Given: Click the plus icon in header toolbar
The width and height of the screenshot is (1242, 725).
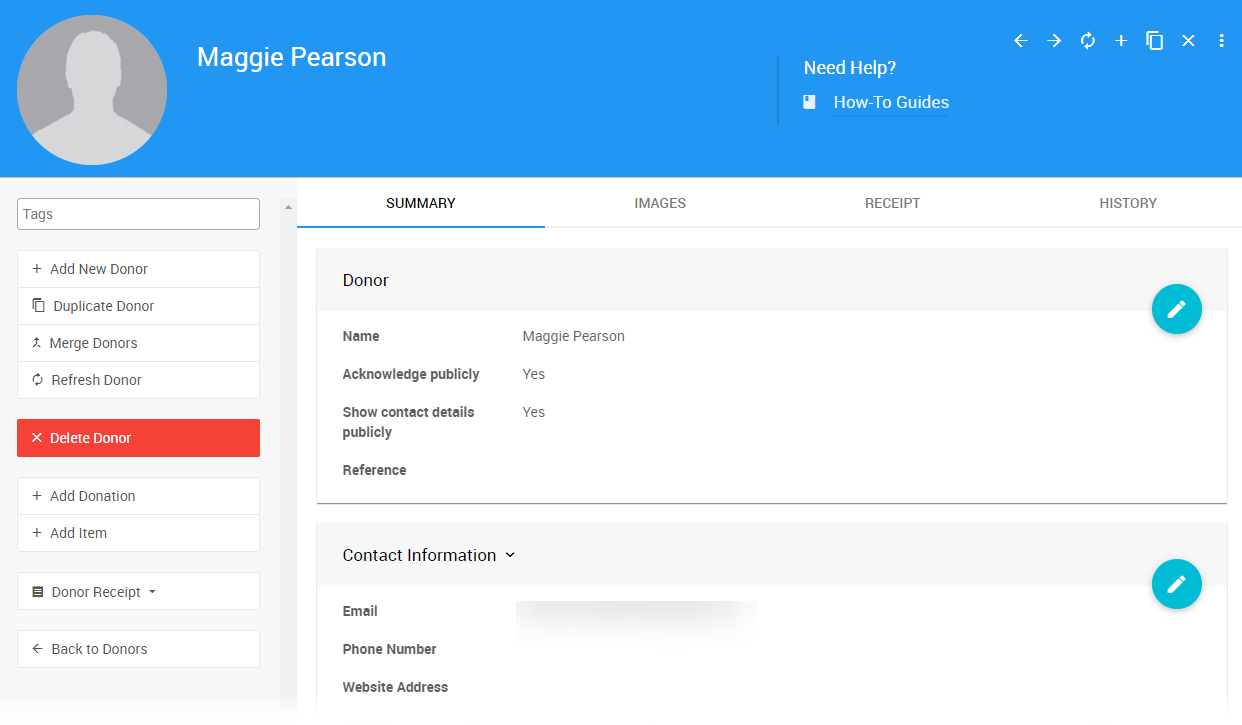Looking at the screenshot, I should (x=1121, y=41).
